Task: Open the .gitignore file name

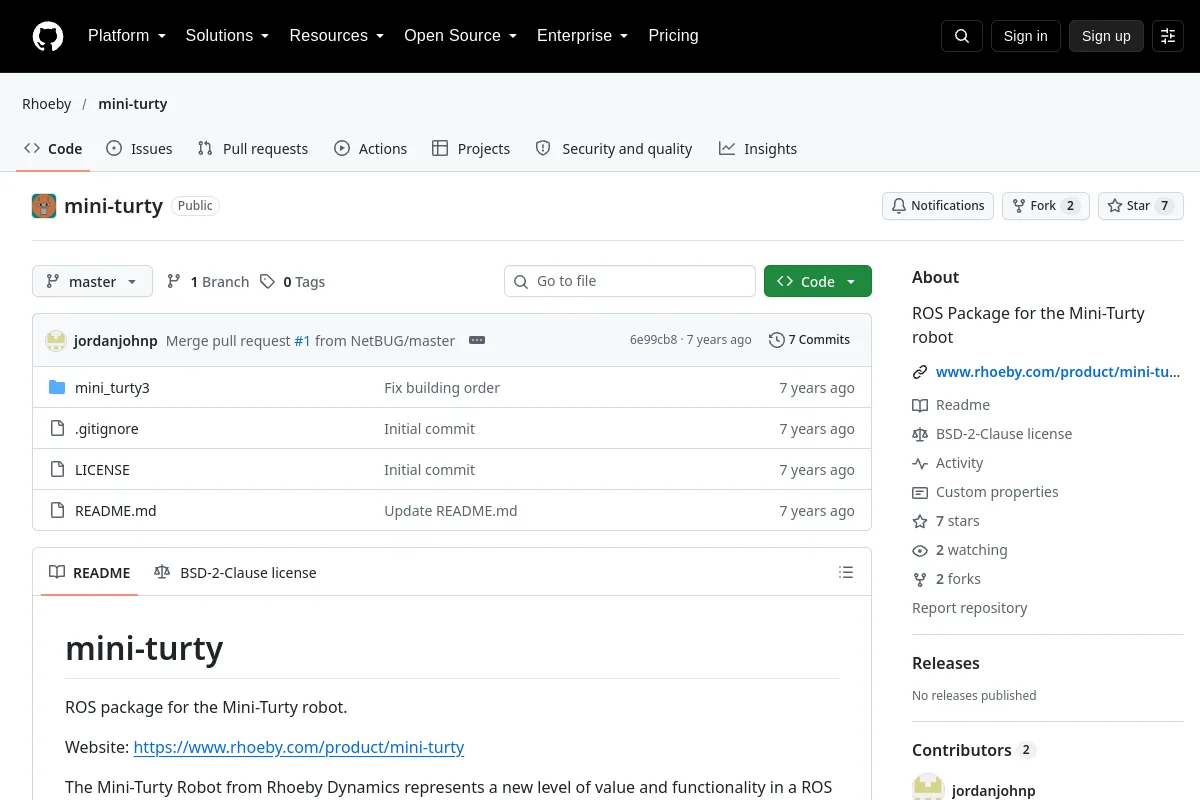Action: tap(107, 429)
